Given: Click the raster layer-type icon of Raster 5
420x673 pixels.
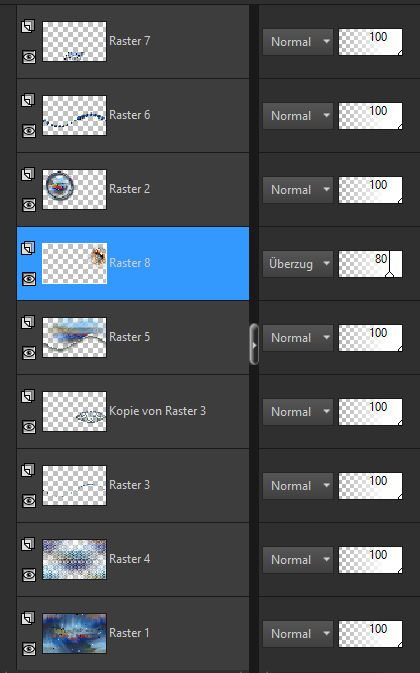Looking at the screenshot, I should click(x=28, y=322).
